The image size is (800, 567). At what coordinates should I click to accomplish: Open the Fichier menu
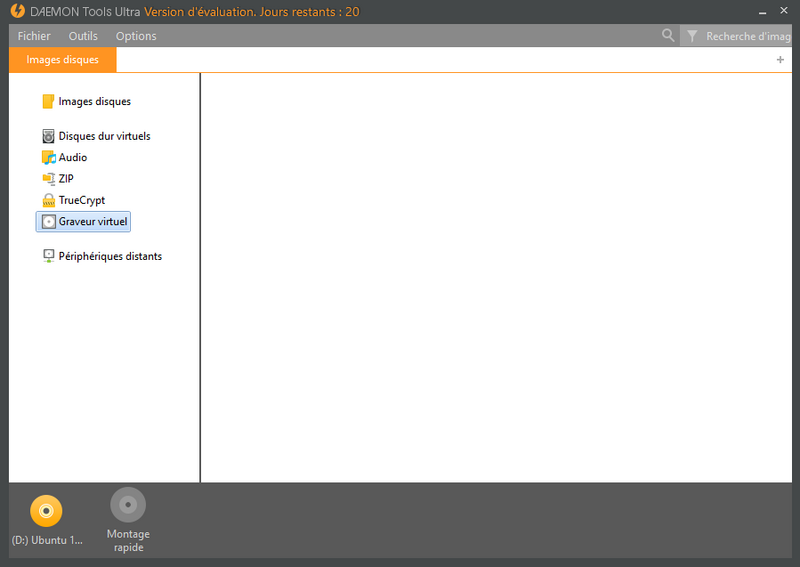(34, 36)
